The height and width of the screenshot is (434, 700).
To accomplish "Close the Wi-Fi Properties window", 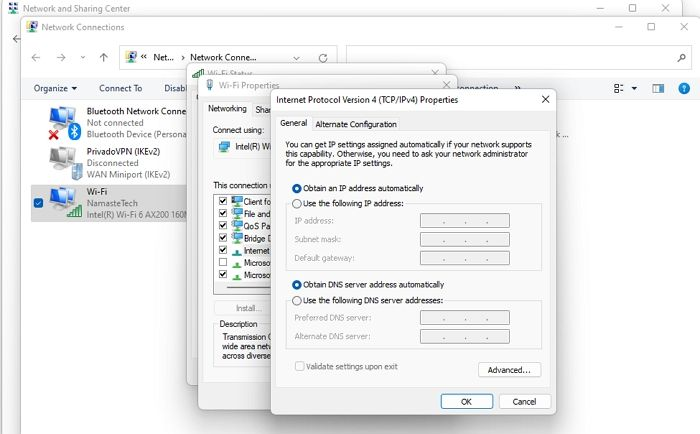I will click(446, 84).
